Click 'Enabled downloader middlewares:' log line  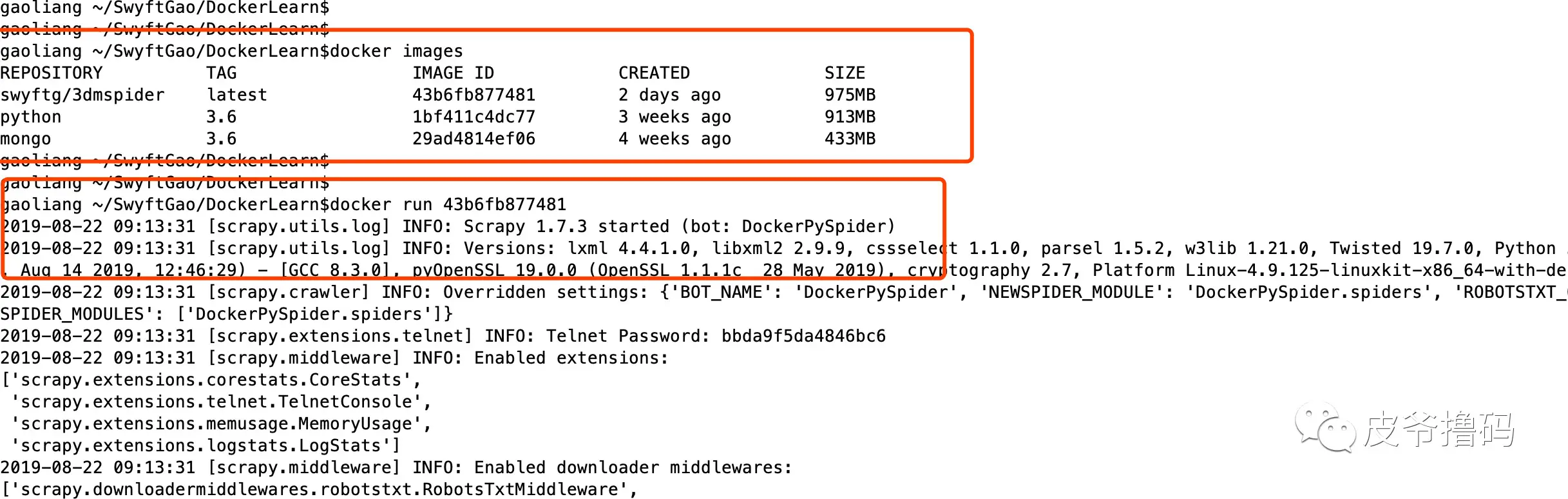pyautogui.click(x=633, y=467)
